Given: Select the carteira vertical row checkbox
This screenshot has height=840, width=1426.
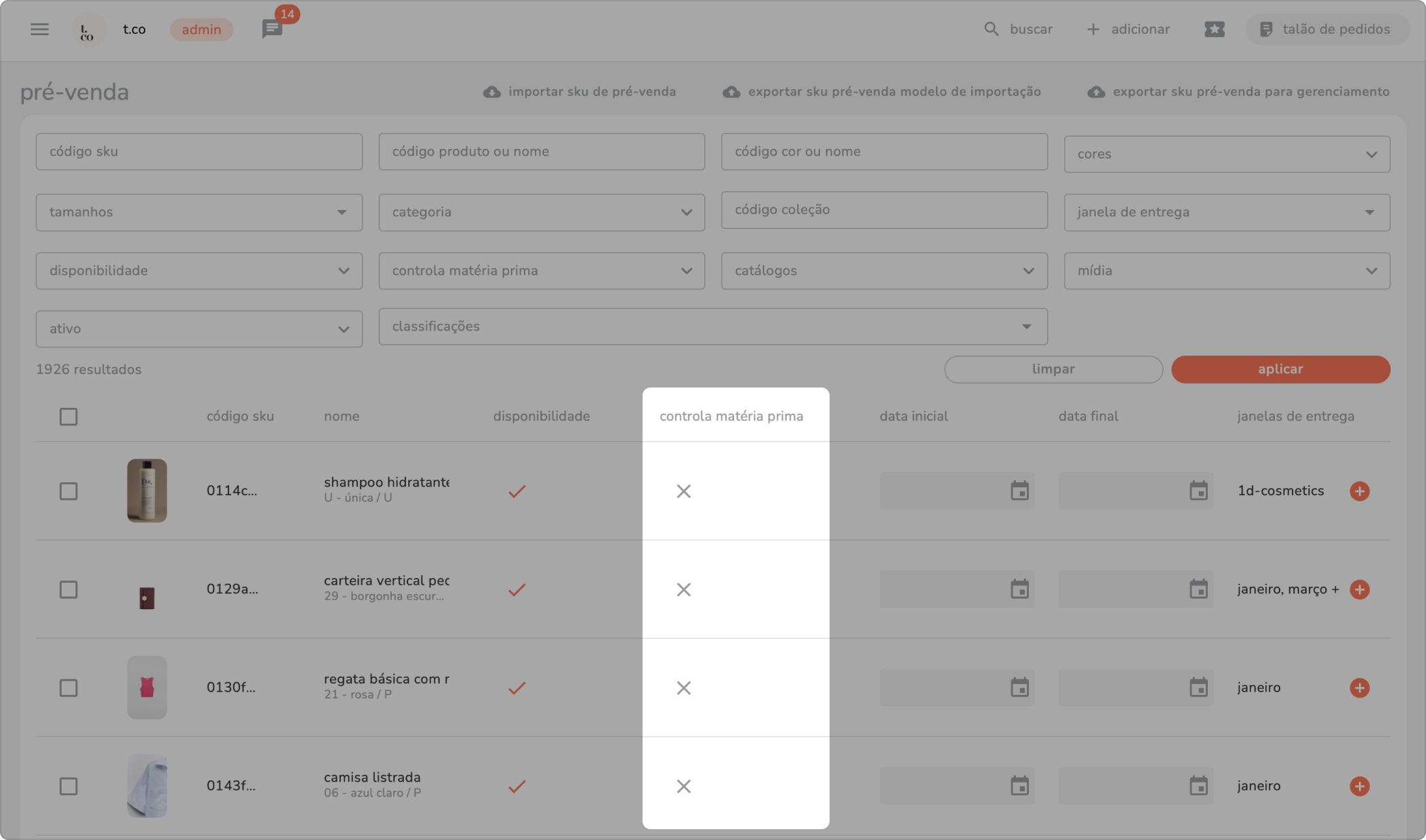Looking at the screenshot, I should click(68, 589).
